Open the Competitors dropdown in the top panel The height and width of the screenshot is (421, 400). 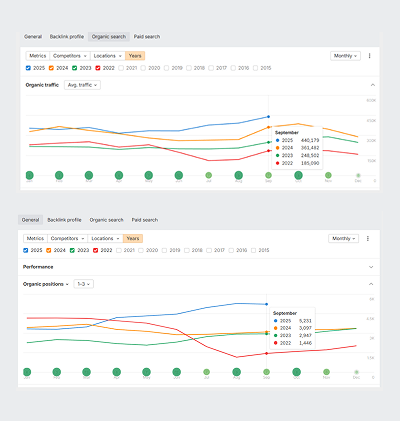tap(70, 56)
